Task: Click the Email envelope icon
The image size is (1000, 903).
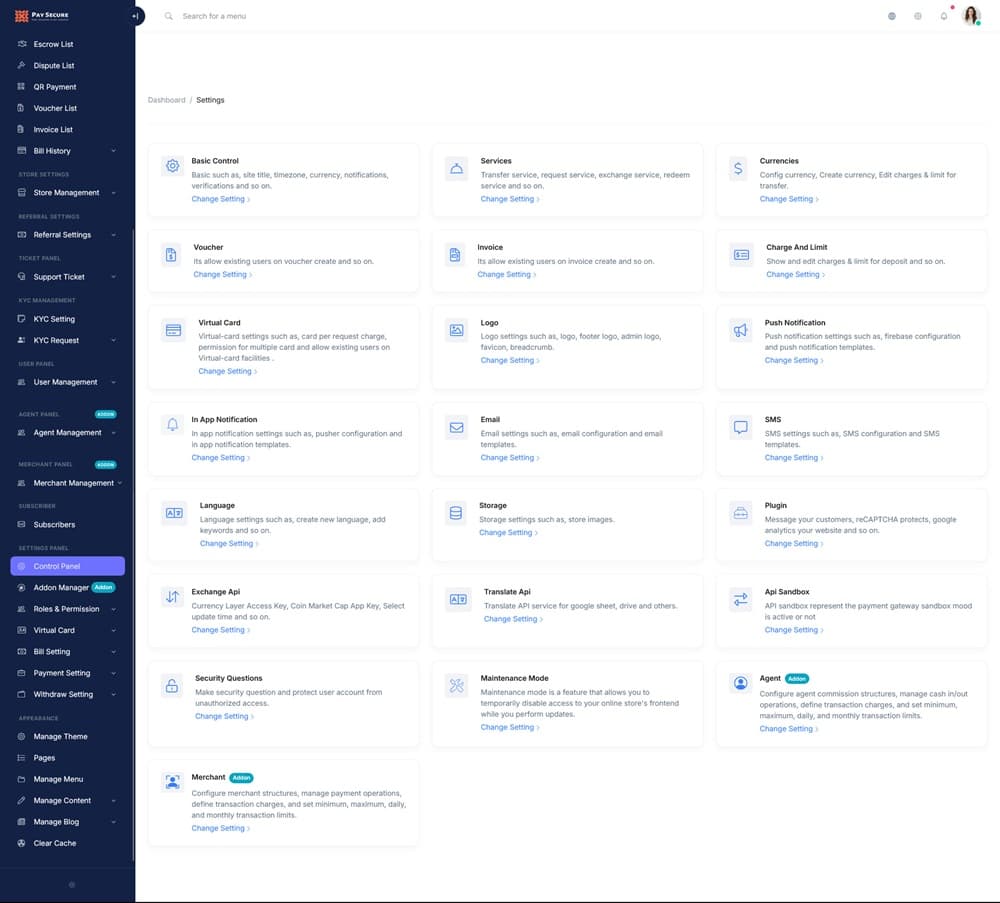Action: (456, 427)
